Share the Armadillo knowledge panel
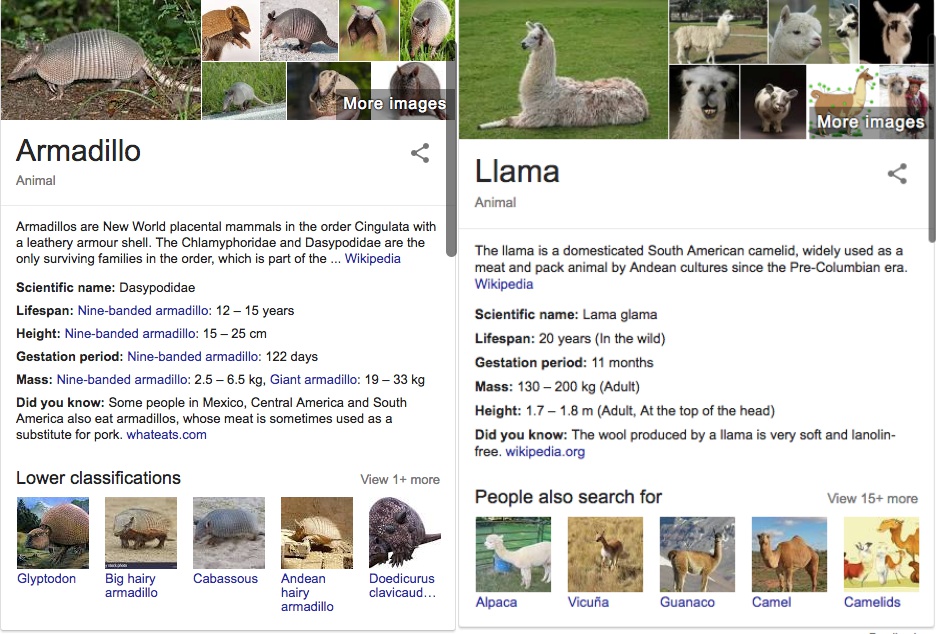 (x=420, y=153)
